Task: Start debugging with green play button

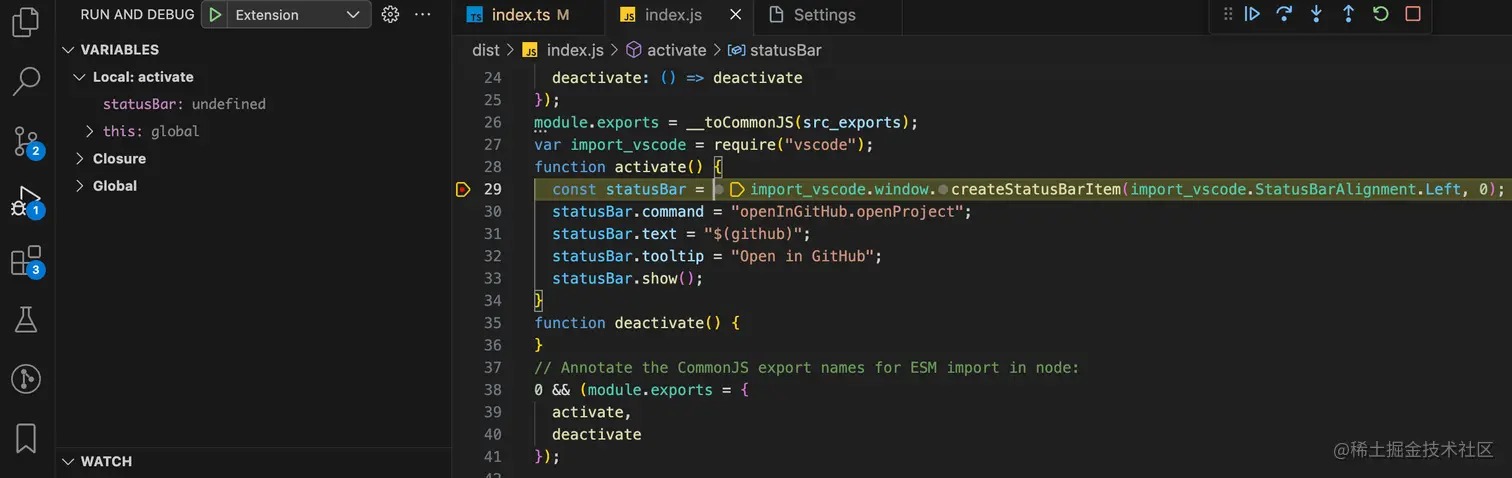Action: coord(215,15)
